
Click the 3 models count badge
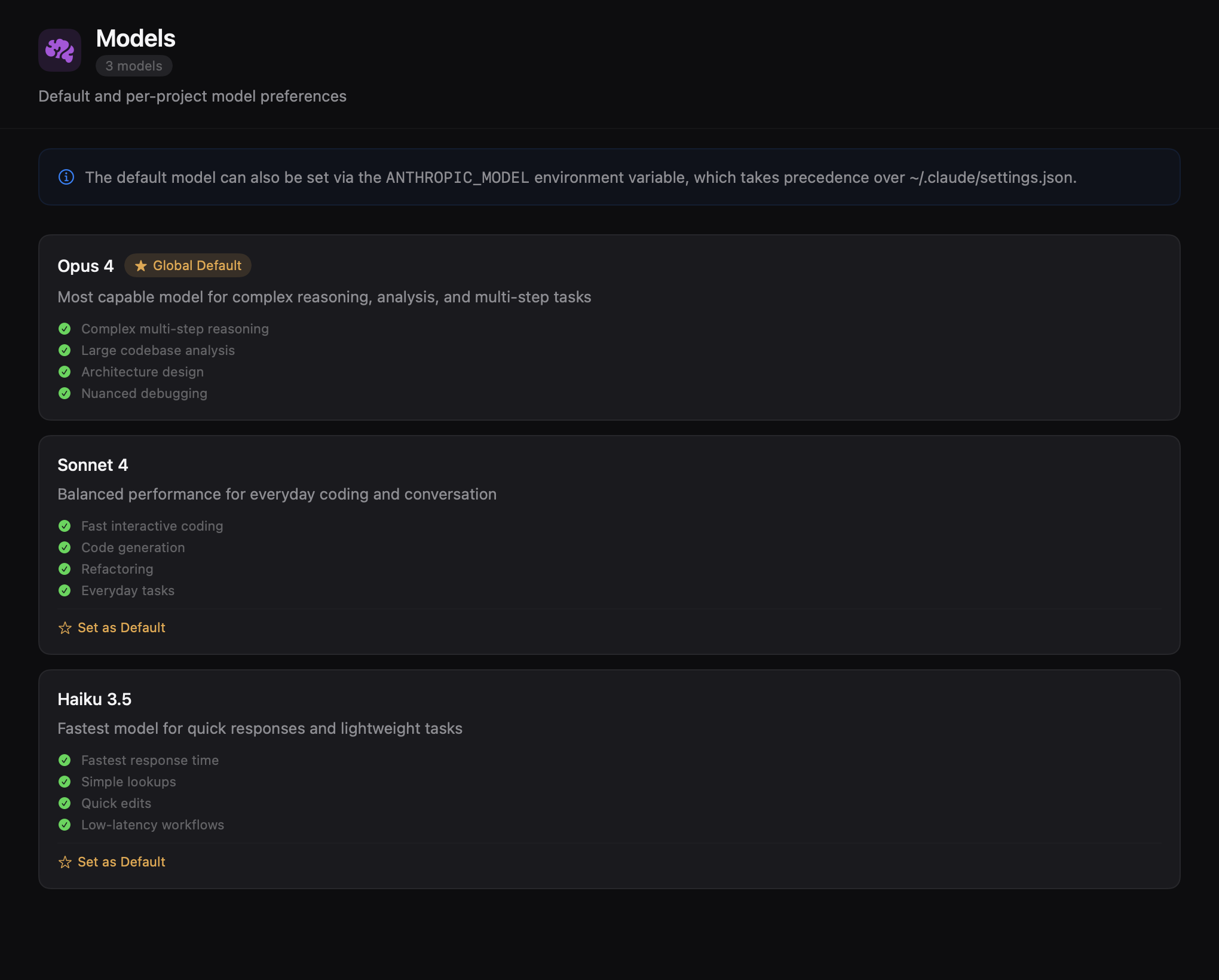(x=134, y=66)
